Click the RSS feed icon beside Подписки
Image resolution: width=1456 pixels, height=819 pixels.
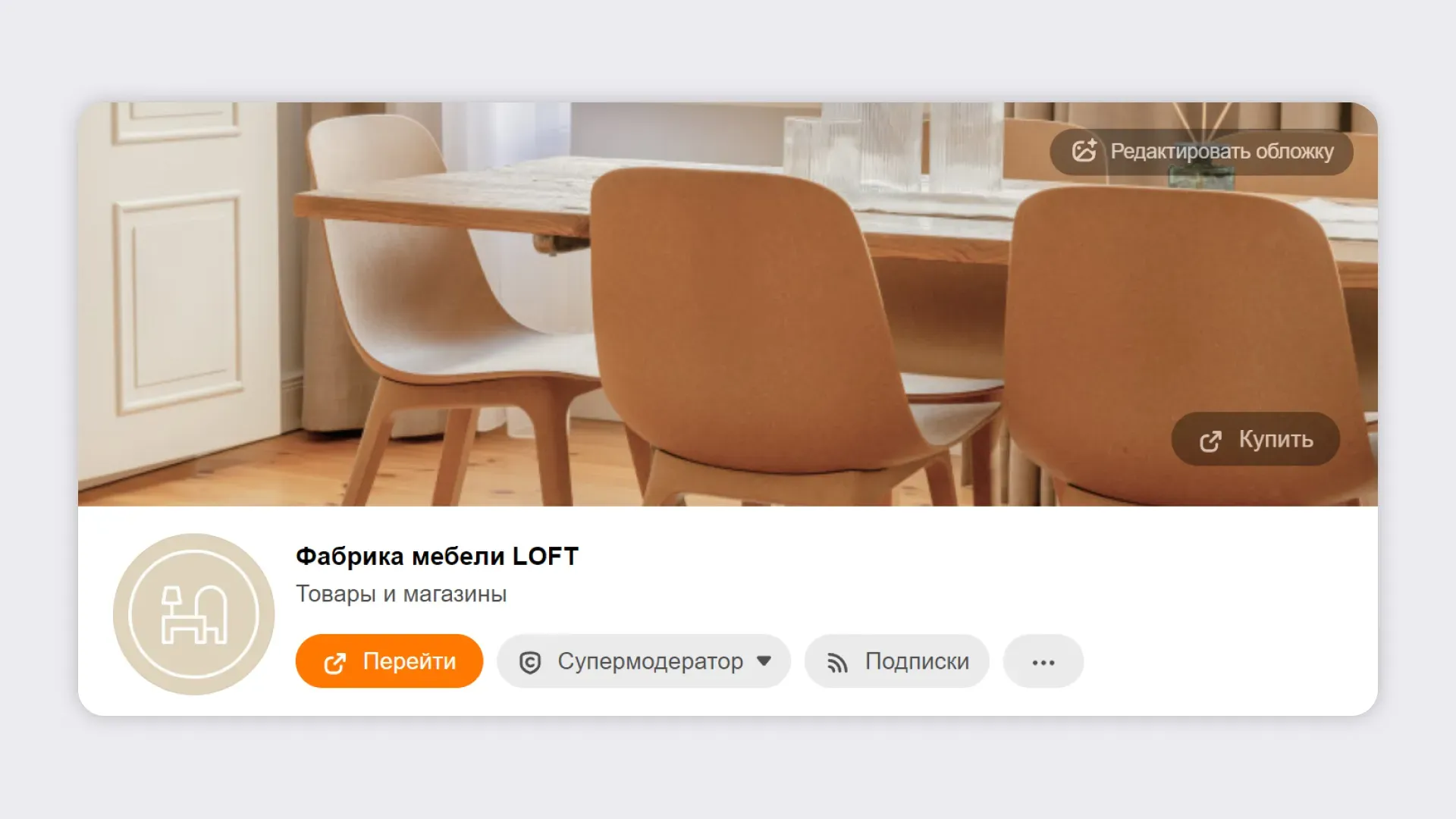pyautogui.click(x=837, y=664)
